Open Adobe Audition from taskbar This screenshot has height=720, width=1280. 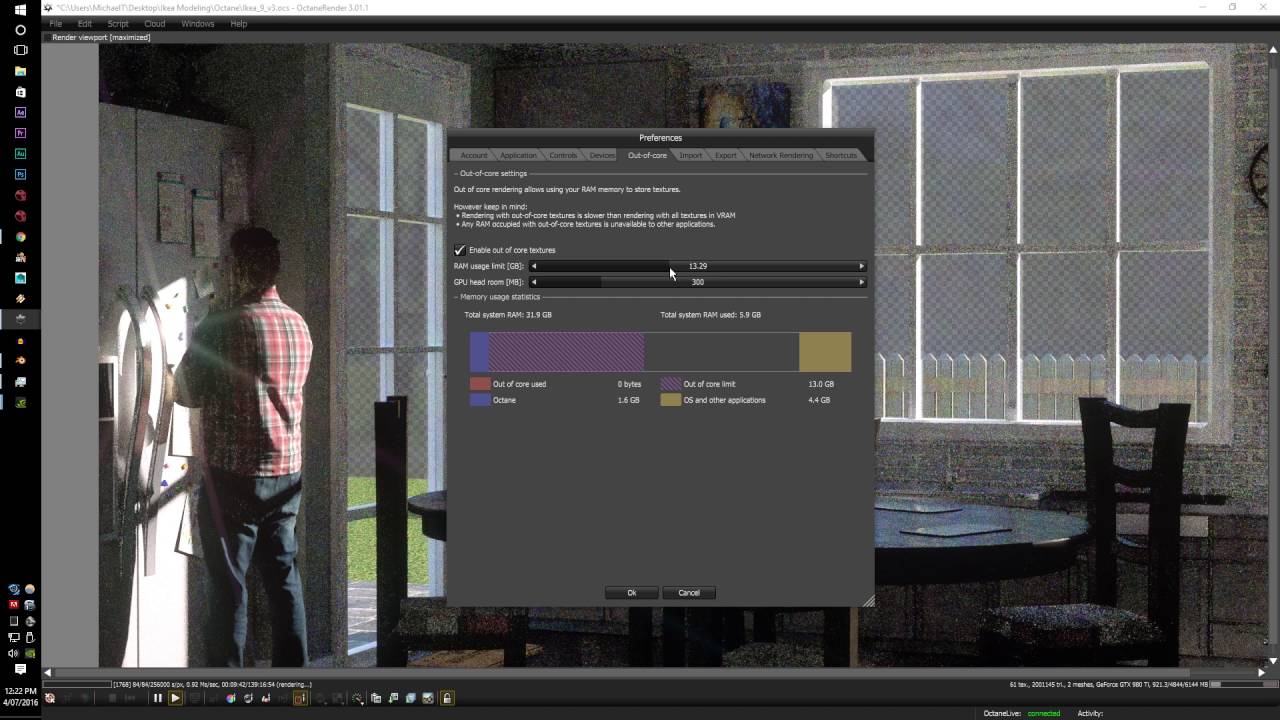pyautogui.click(x=20, y=154)
